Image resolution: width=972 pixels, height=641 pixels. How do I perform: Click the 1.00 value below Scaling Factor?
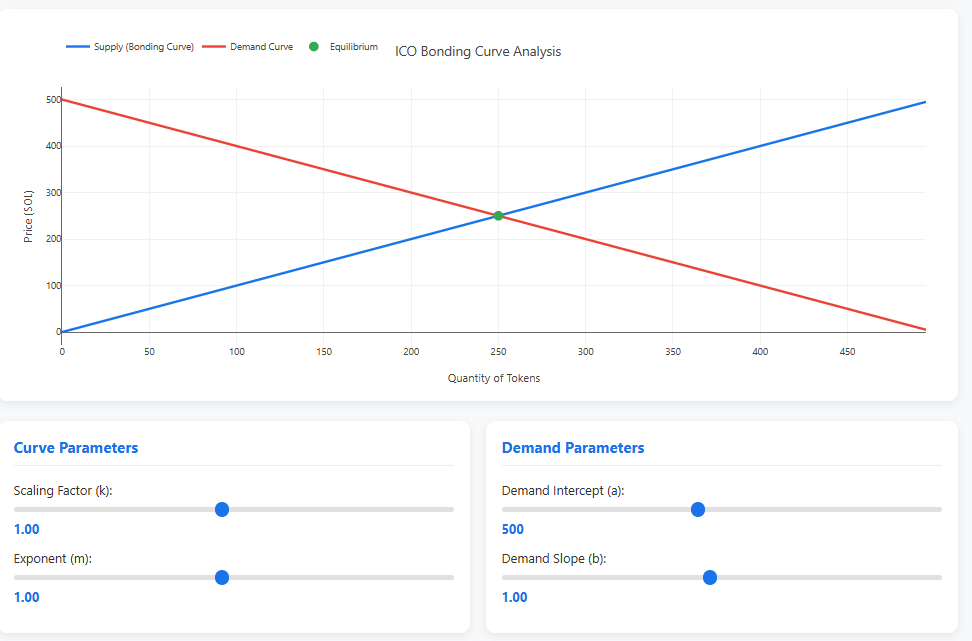[x=26, y=529]
